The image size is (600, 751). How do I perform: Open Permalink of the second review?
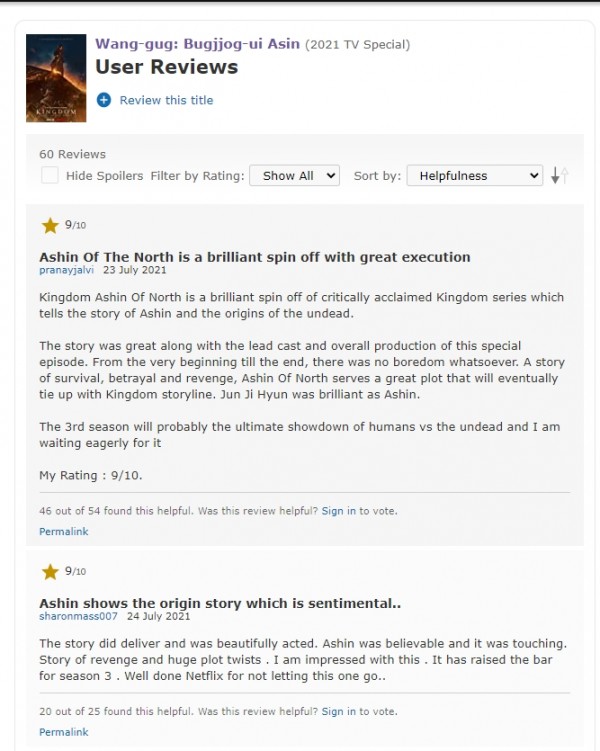click(x=63, y=733)
